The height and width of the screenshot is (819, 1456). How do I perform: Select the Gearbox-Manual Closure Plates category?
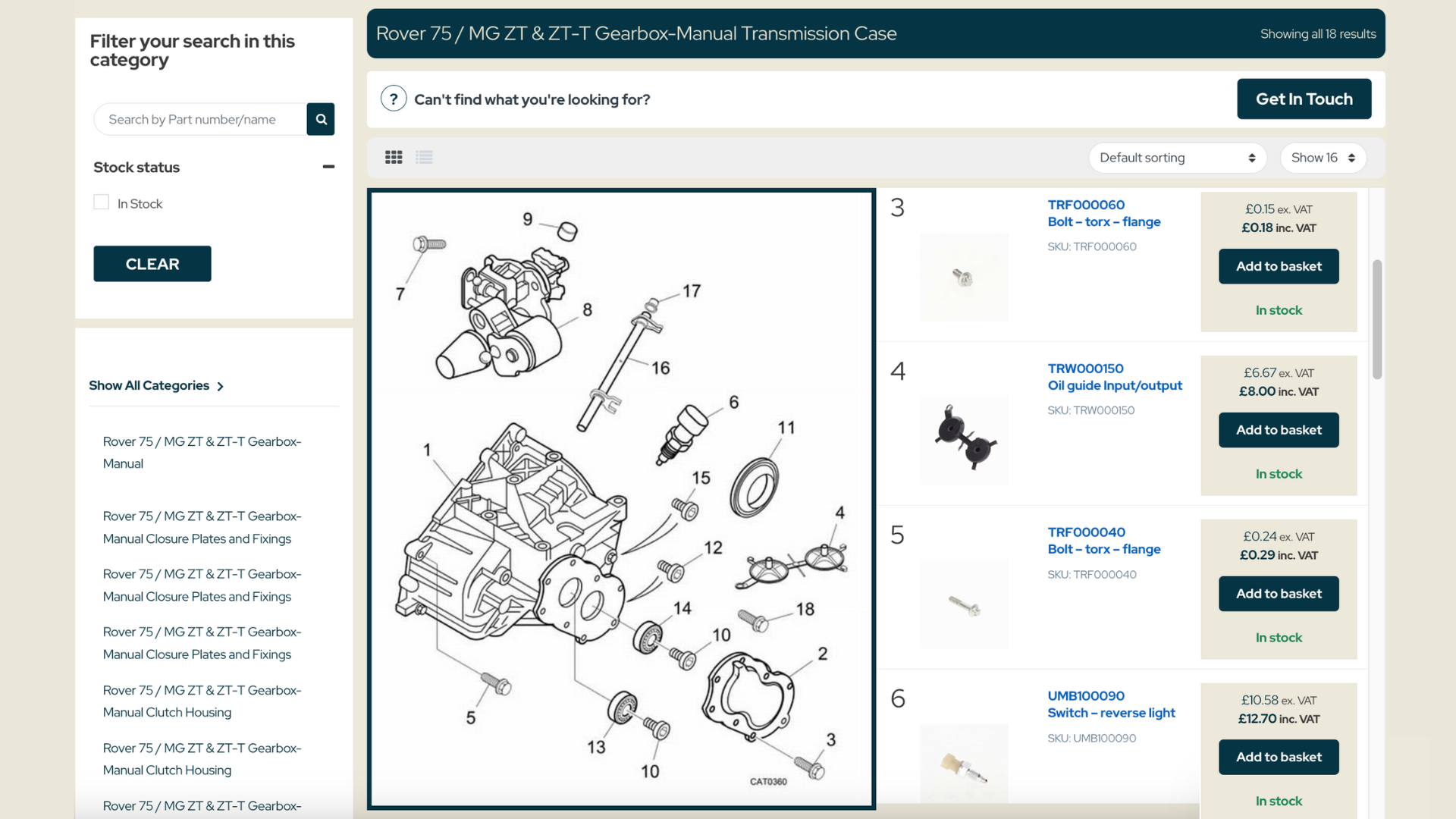[202, 527]
